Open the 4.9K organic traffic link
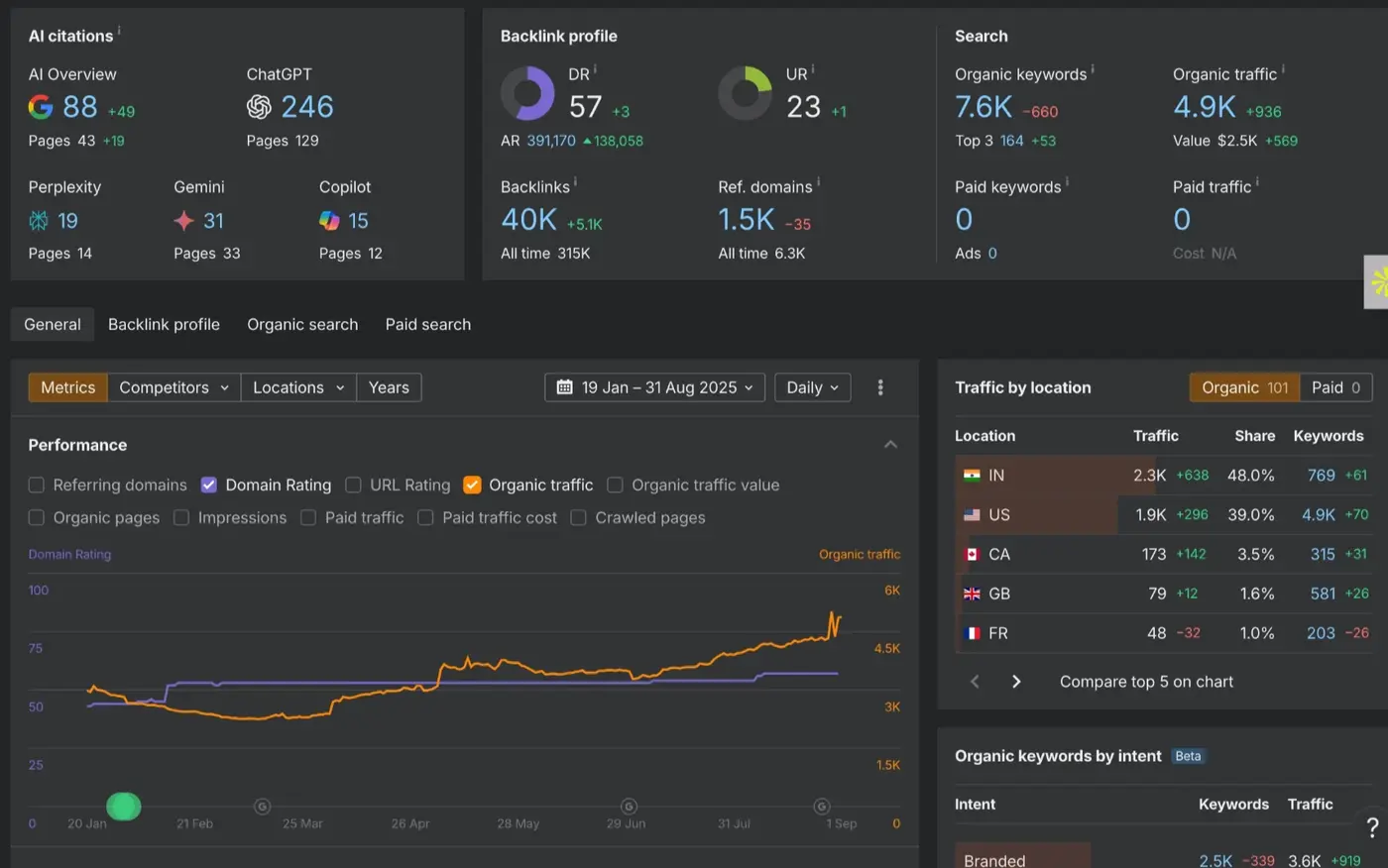Viewport: 1388px width, 868px height. coord(1205,106)
